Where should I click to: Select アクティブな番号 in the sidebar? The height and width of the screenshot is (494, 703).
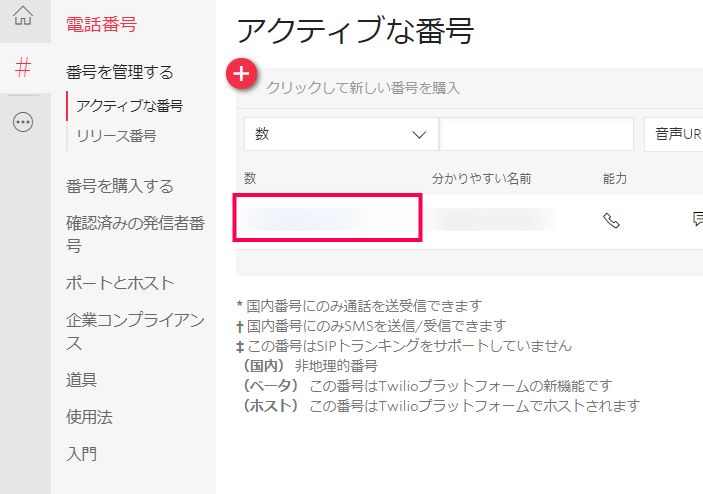tap(129, 105)
